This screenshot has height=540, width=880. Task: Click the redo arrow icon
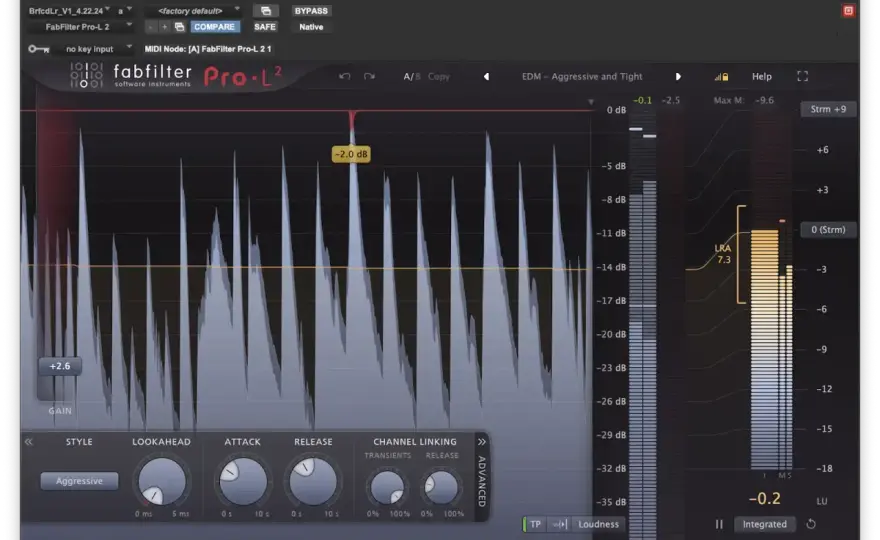tap(369, 76)
